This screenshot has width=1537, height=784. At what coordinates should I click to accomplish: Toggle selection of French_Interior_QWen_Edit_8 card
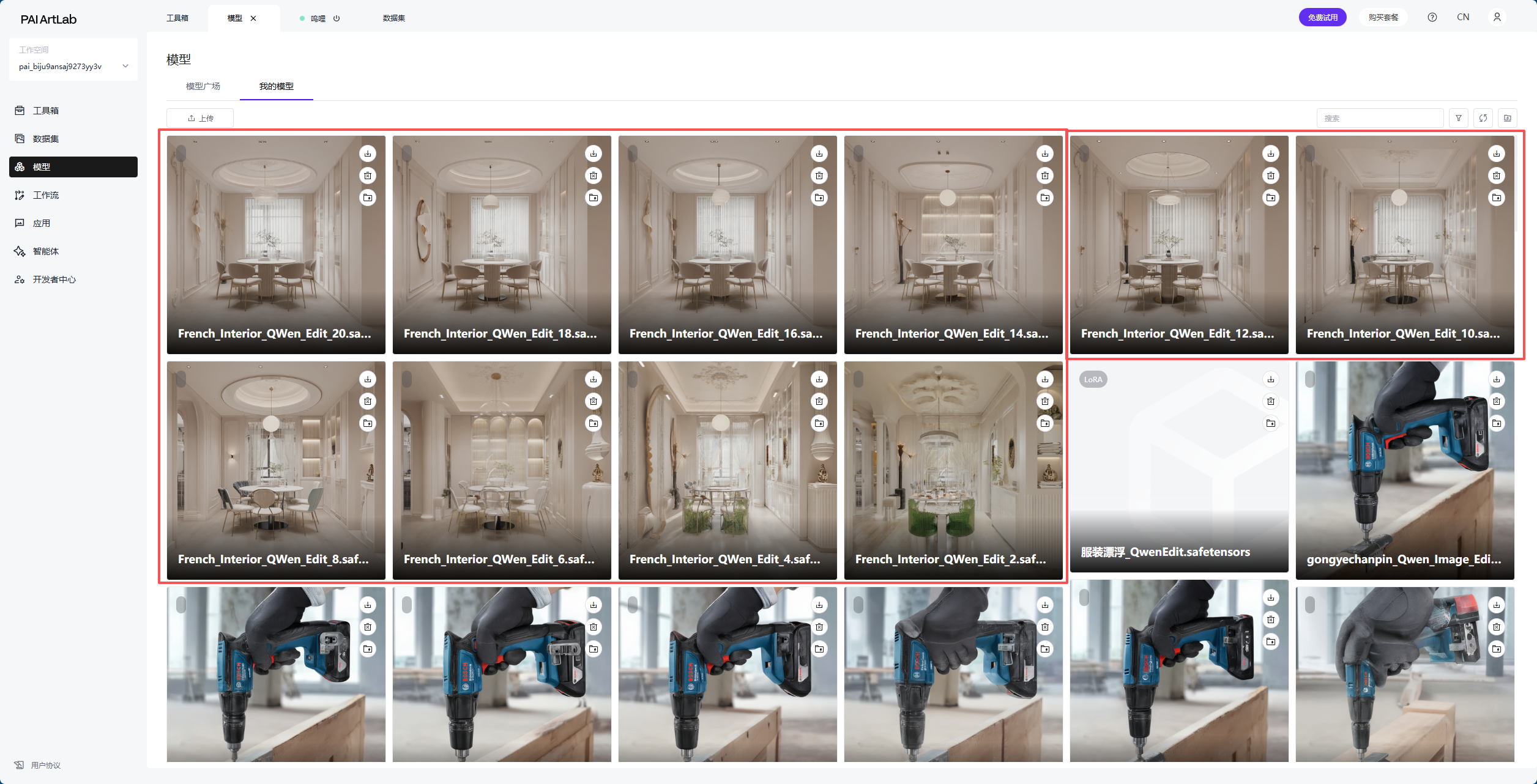[181, 379]
